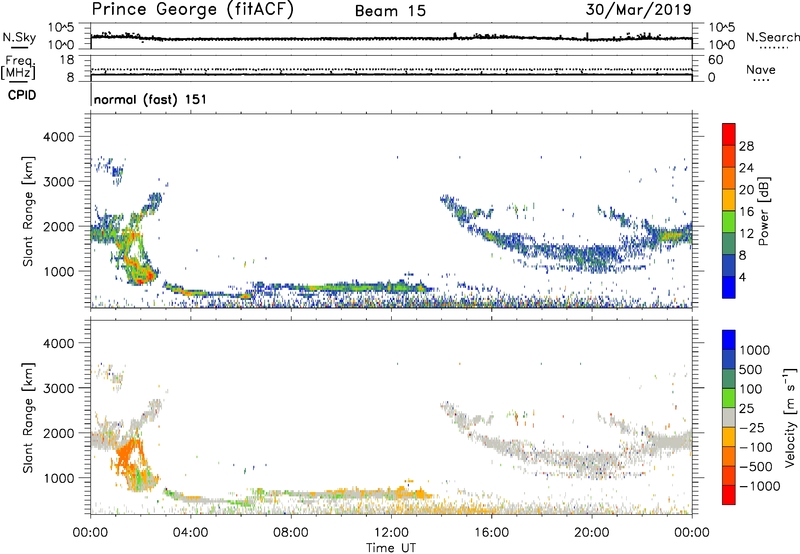Viewport: 800px width, 554px height.
Task: Click the '3000' tick in the power panel
Action: click(x=58, y=182)
